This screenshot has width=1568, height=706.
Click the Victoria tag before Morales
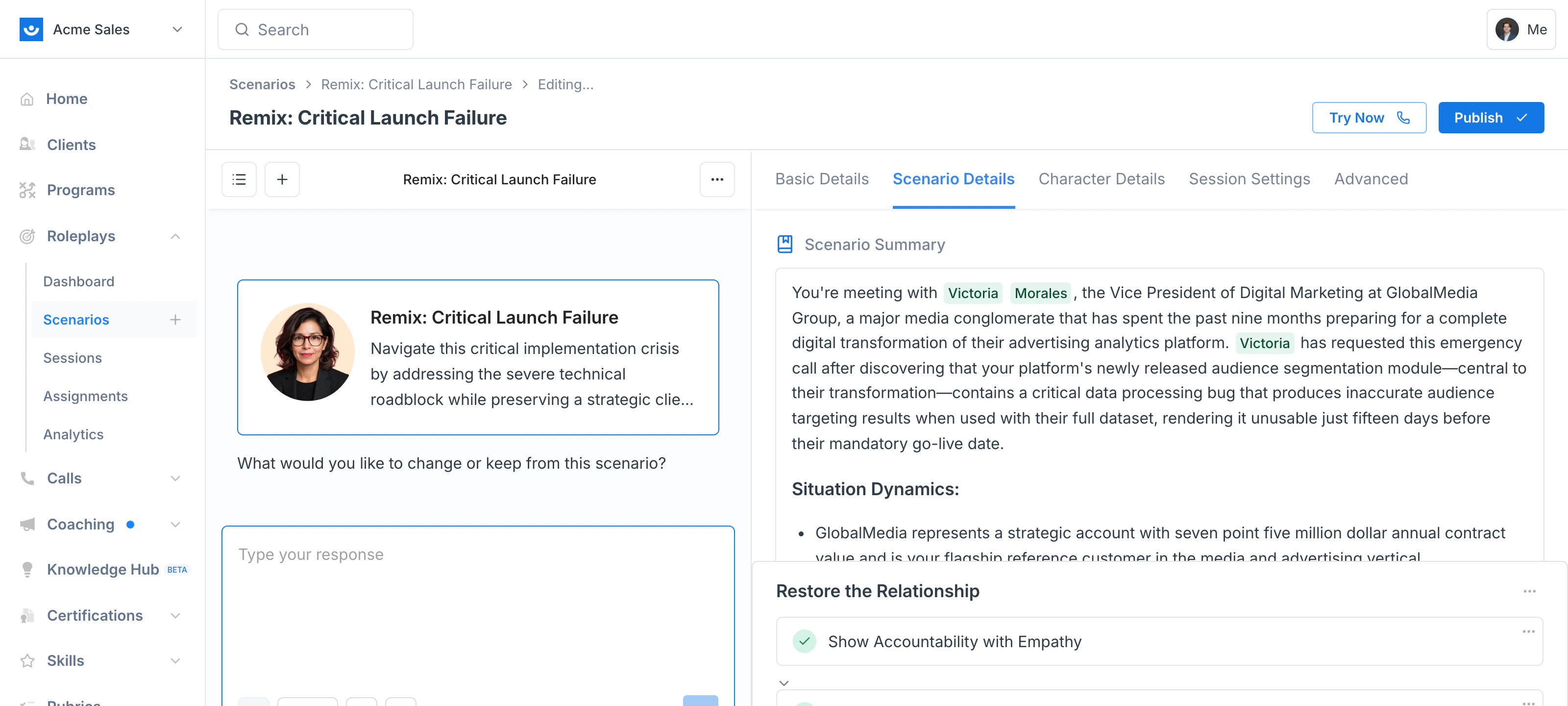click(x=973, y=293)
